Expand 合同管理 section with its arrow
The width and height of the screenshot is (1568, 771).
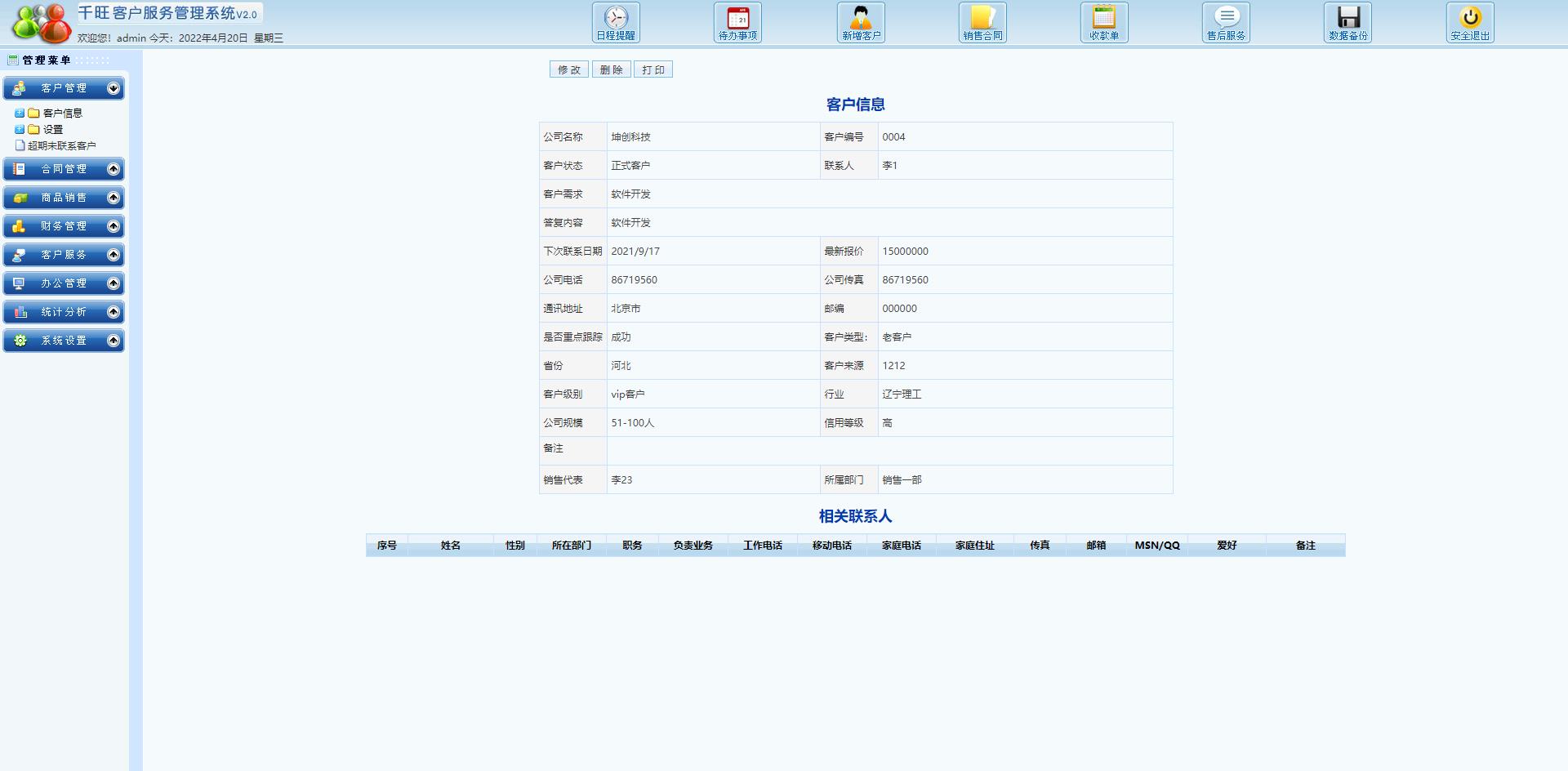click(x=114, y=169)
